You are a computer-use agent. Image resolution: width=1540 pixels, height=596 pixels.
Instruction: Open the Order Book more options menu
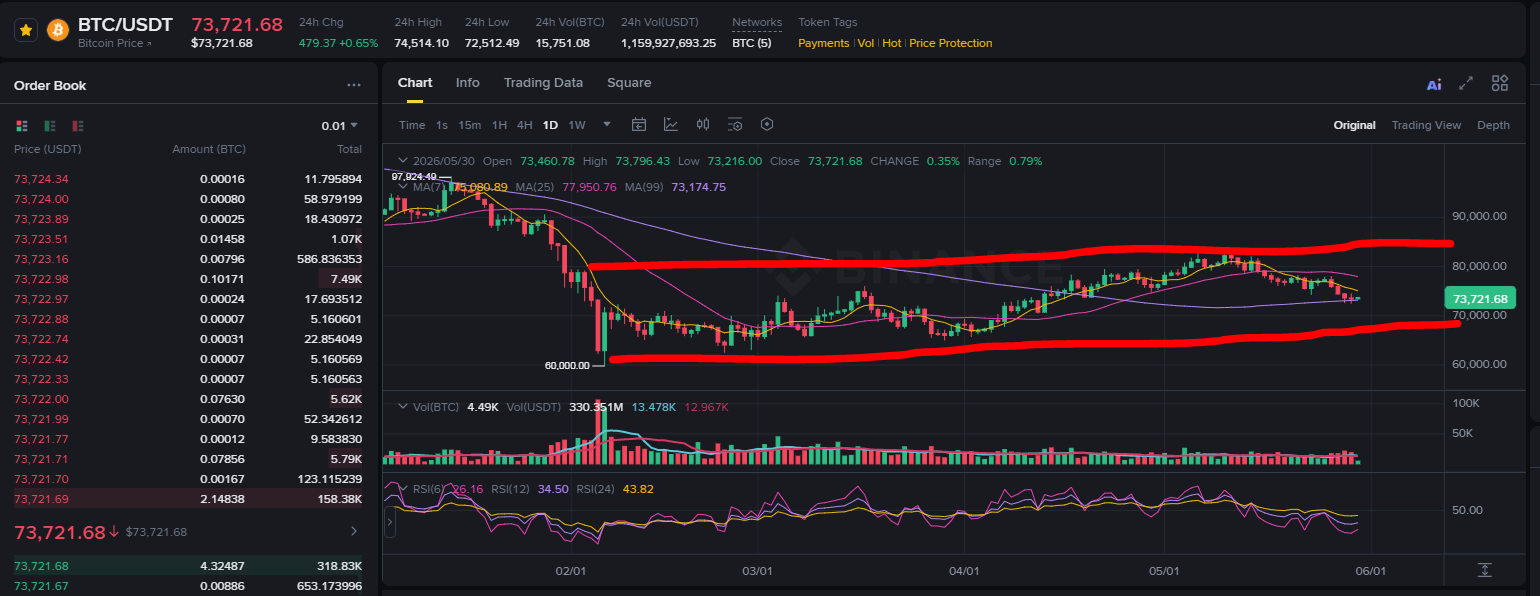pos(354,85)
